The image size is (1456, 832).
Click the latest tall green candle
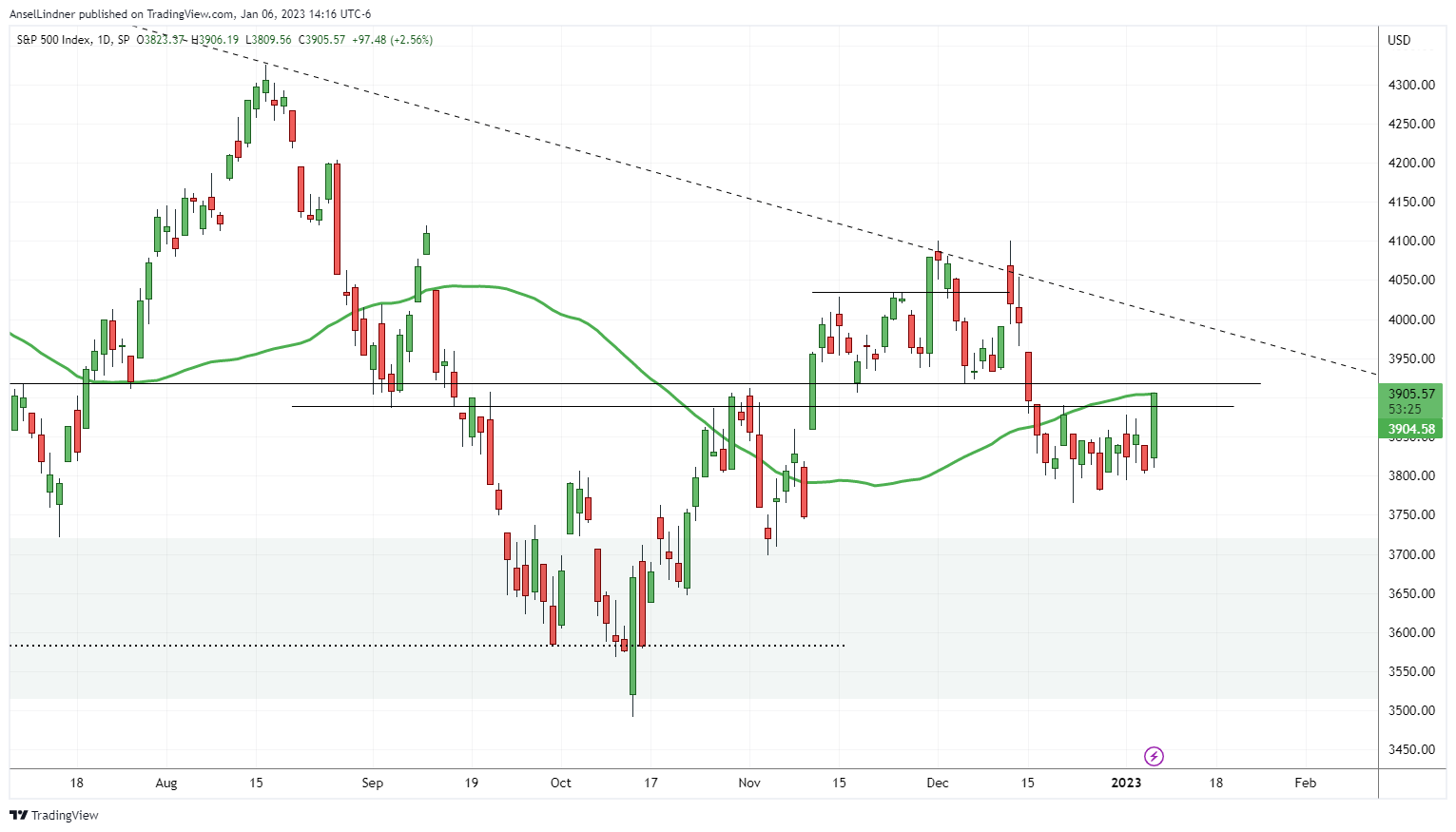(1155, 425)
